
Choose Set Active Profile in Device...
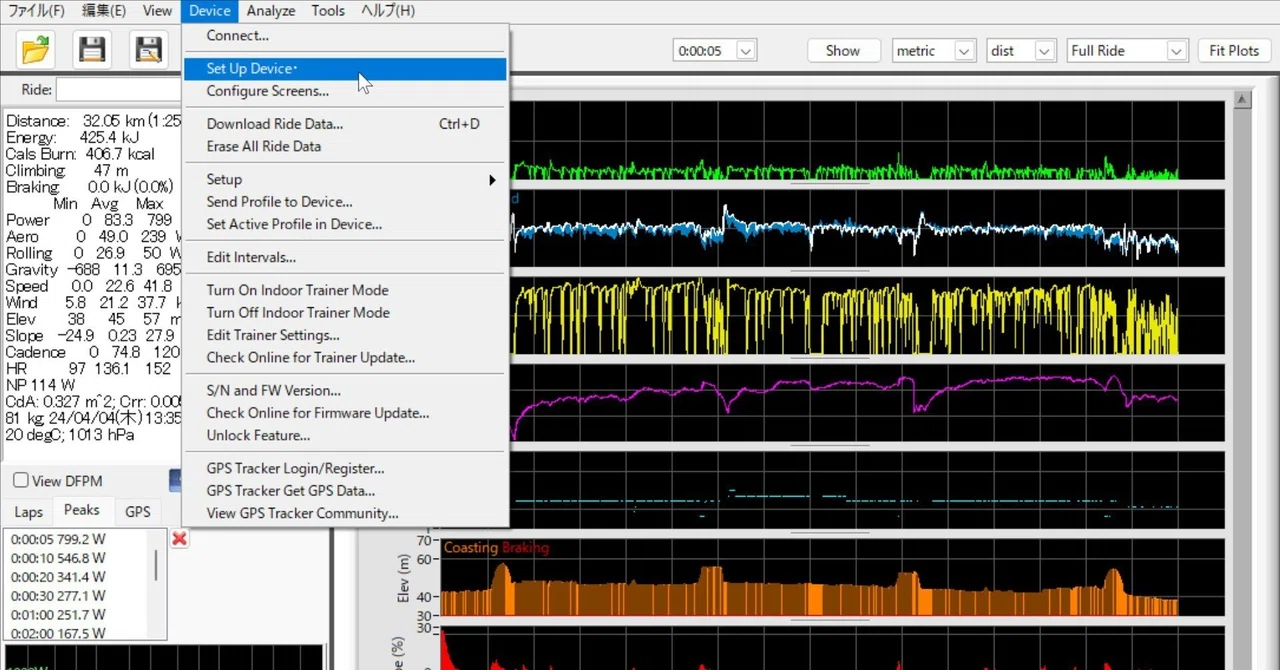coord(345,224)
